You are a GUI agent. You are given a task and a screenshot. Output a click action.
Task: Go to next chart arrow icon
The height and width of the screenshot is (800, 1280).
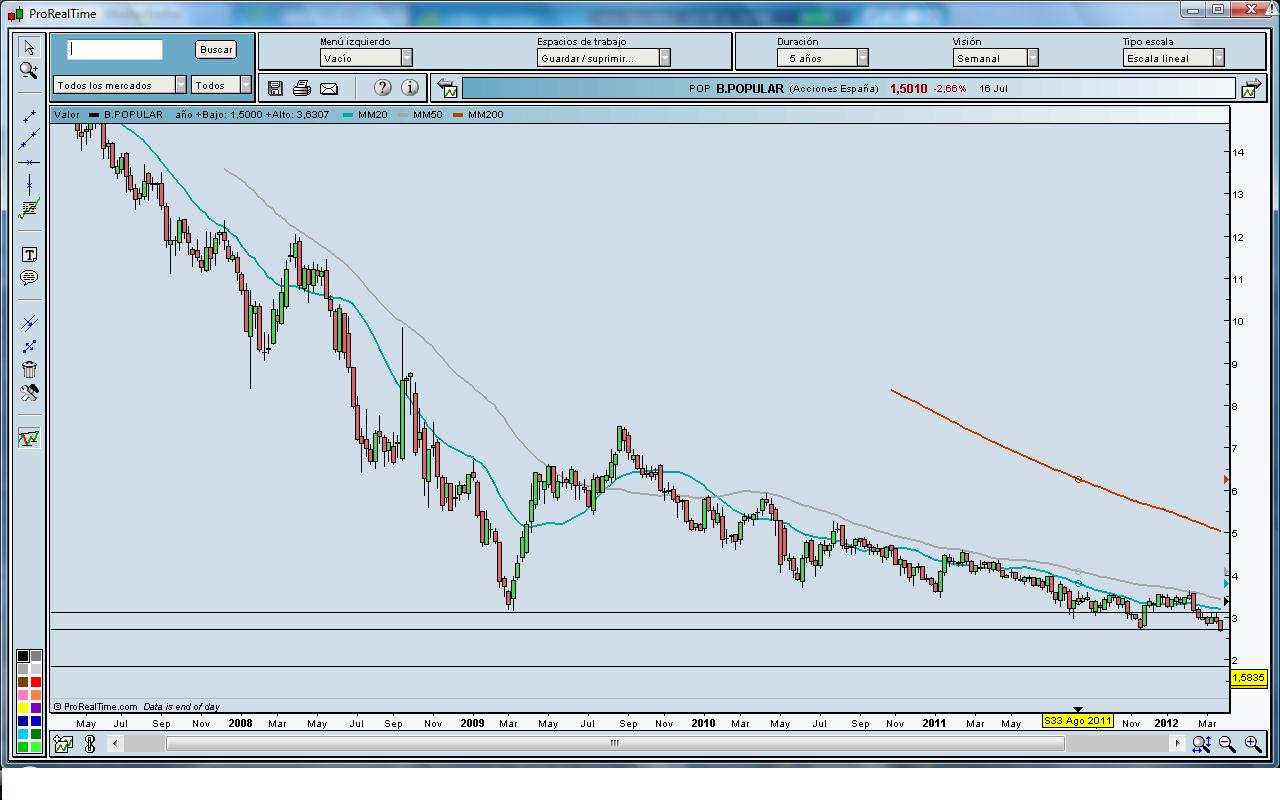(1250, 89)
